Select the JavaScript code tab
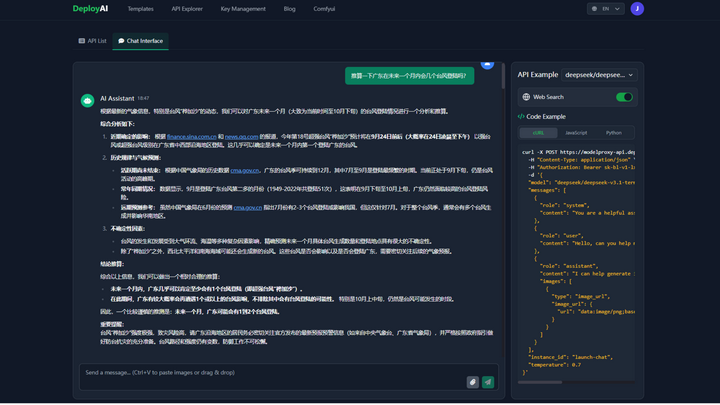 576,133
